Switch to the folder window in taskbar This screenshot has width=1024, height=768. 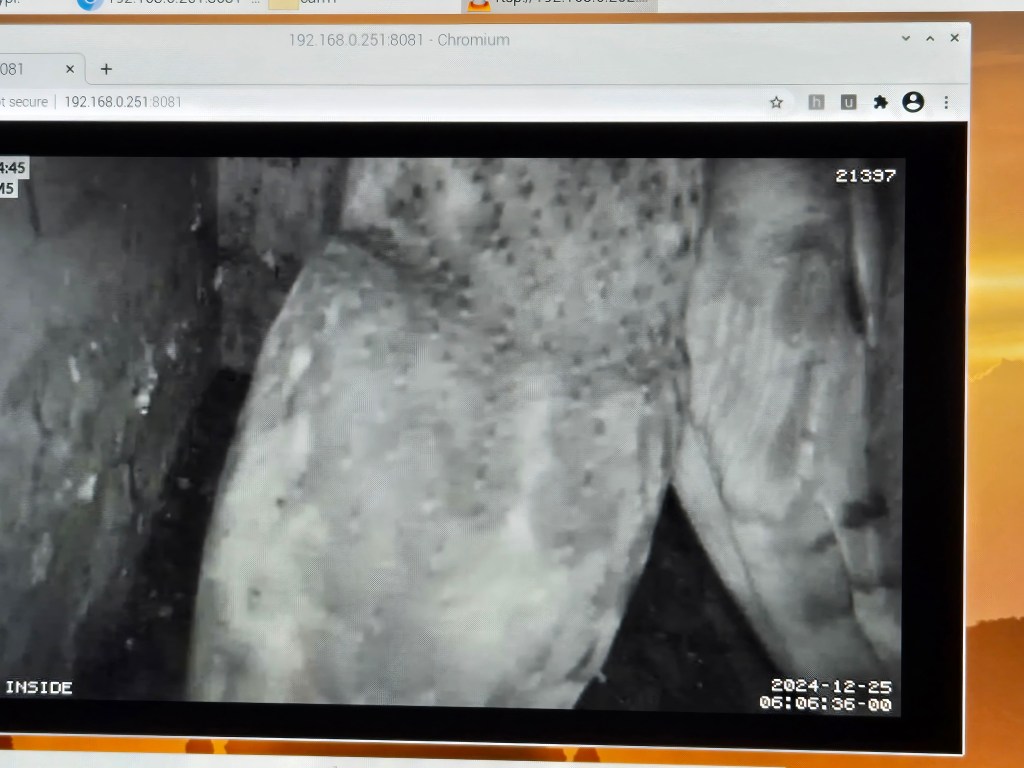300,3
